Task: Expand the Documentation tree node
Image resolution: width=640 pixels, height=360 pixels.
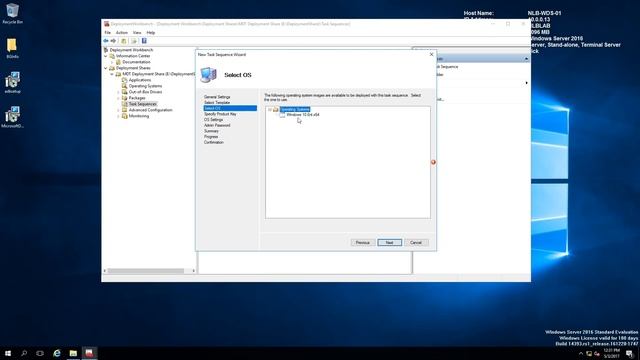Action: pos(112,62)
